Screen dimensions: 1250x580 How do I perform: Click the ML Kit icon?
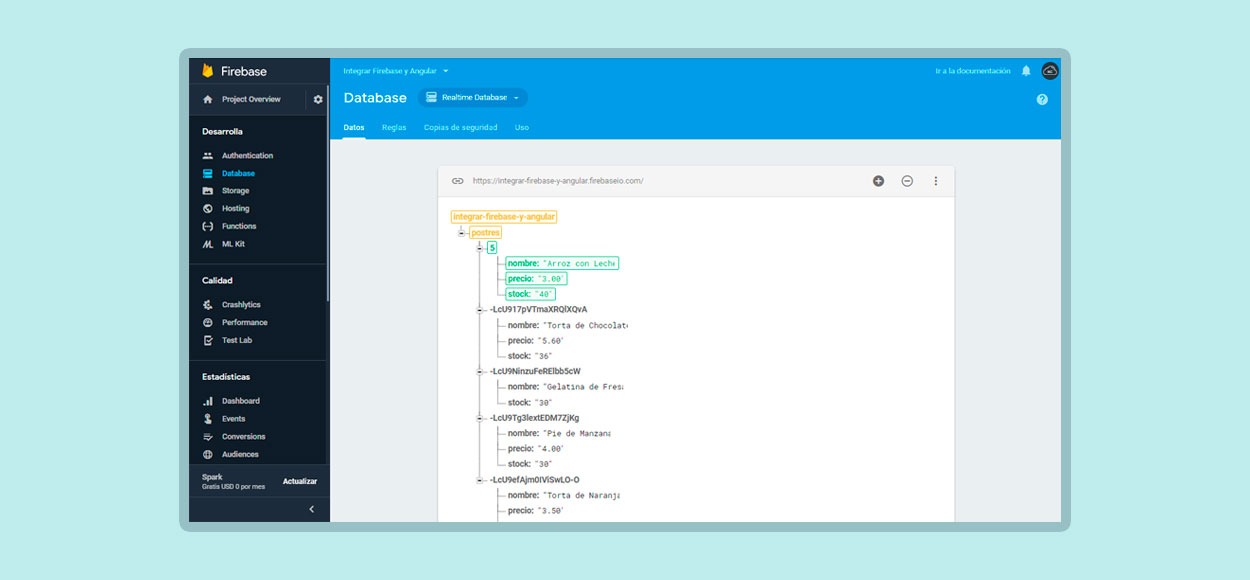(x=208, y=244)
